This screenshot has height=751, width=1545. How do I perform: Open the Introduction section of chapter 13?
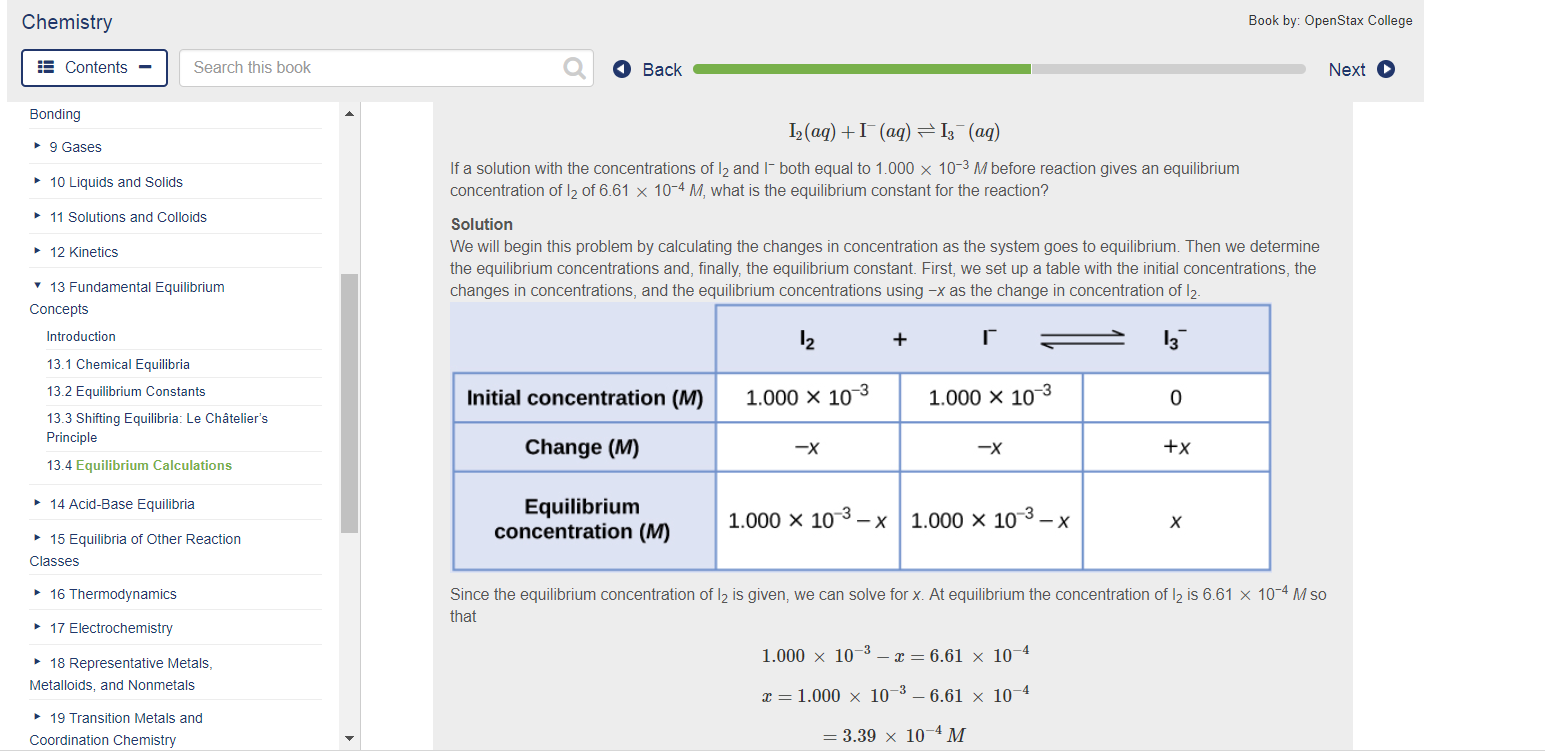81,336
